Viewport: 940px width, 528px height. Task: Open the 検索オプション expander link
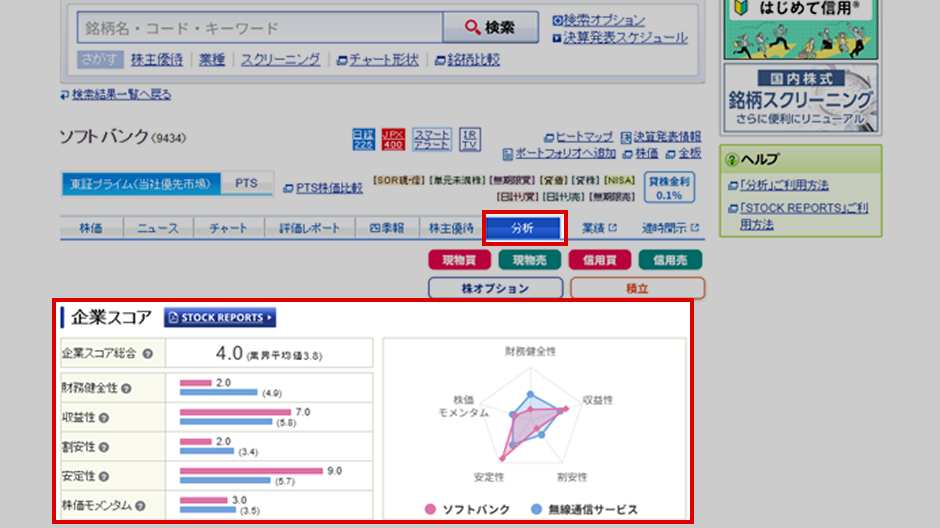pos(603,20)
